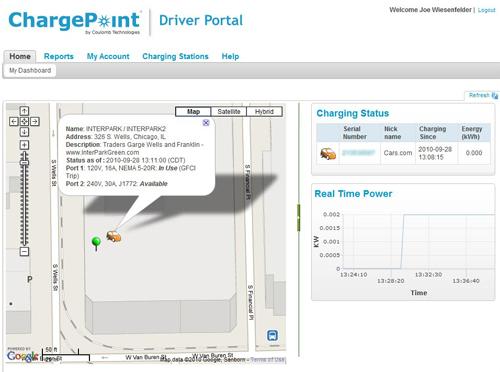Pan the map left with arrow

[x=14, y=121]
